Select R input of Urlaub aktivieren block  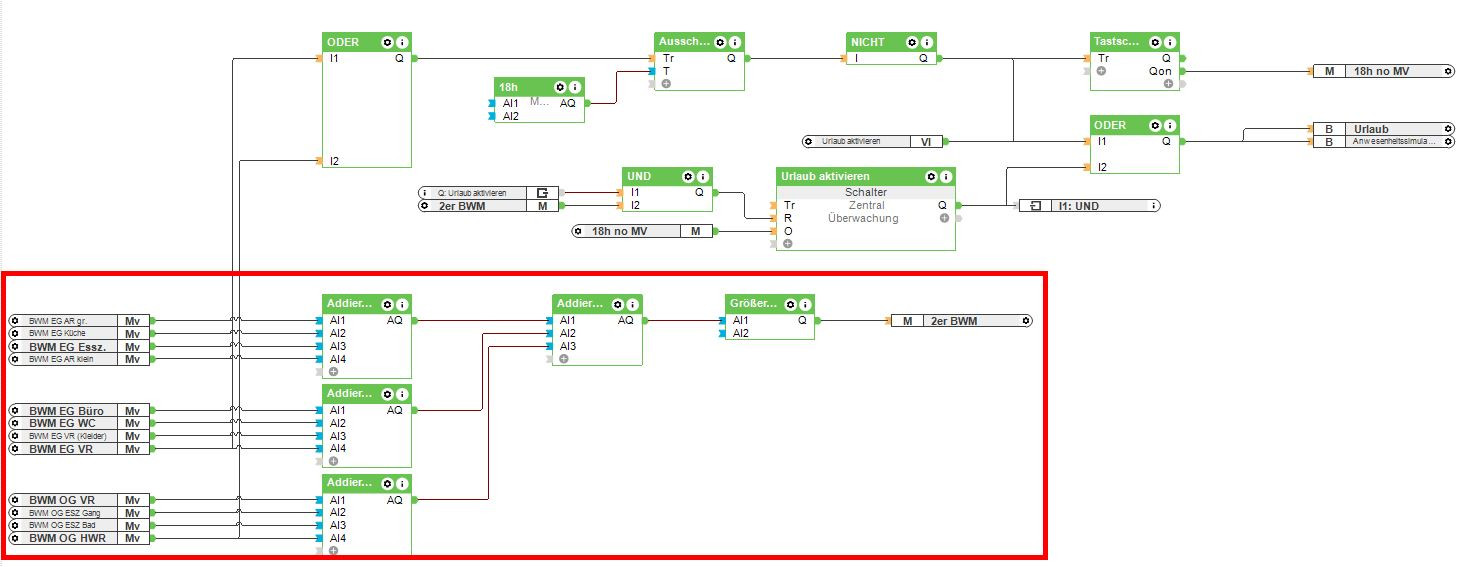(x=788, y=218)
